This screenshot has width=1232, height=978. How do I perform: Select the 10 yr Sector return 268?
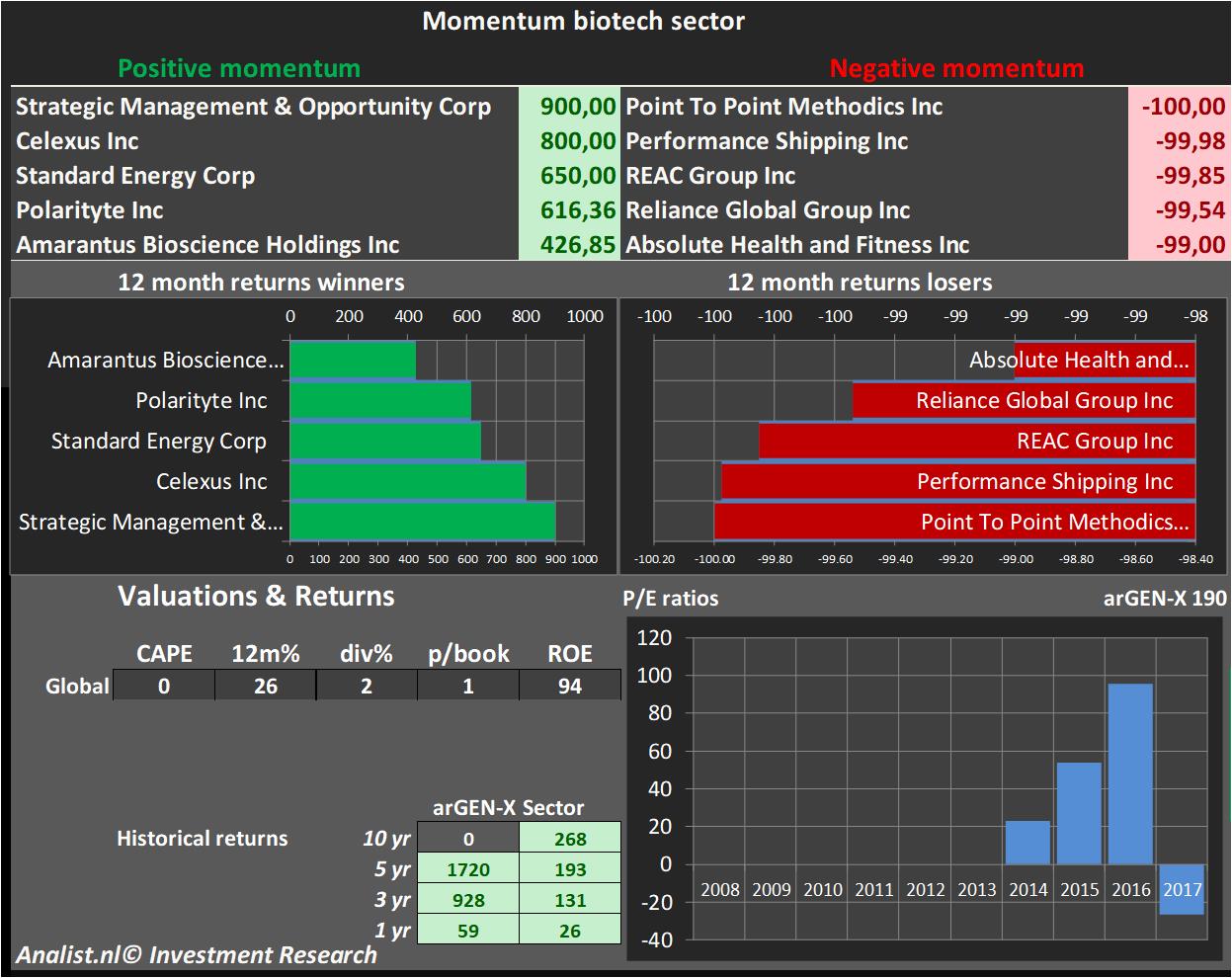tap(570, 839)
